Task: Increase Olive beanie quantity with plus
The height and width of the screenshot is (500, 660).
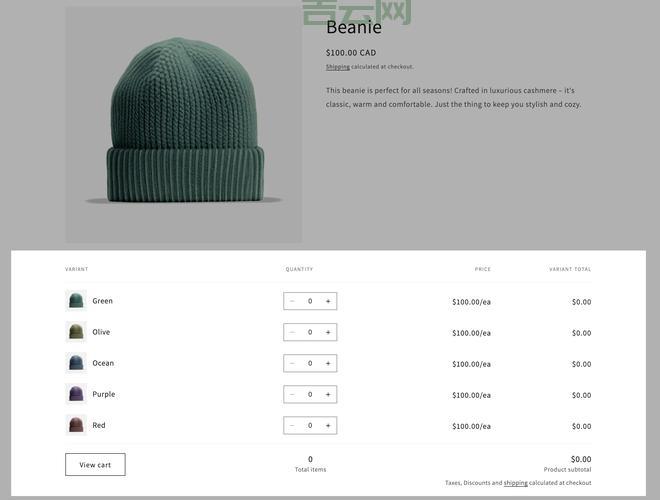Action: click(328, 332)
